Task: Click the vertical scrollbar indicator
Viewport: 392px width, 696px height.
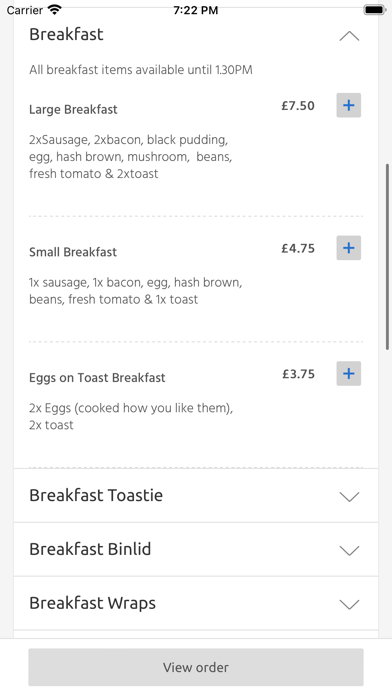Action: [388, 257]
